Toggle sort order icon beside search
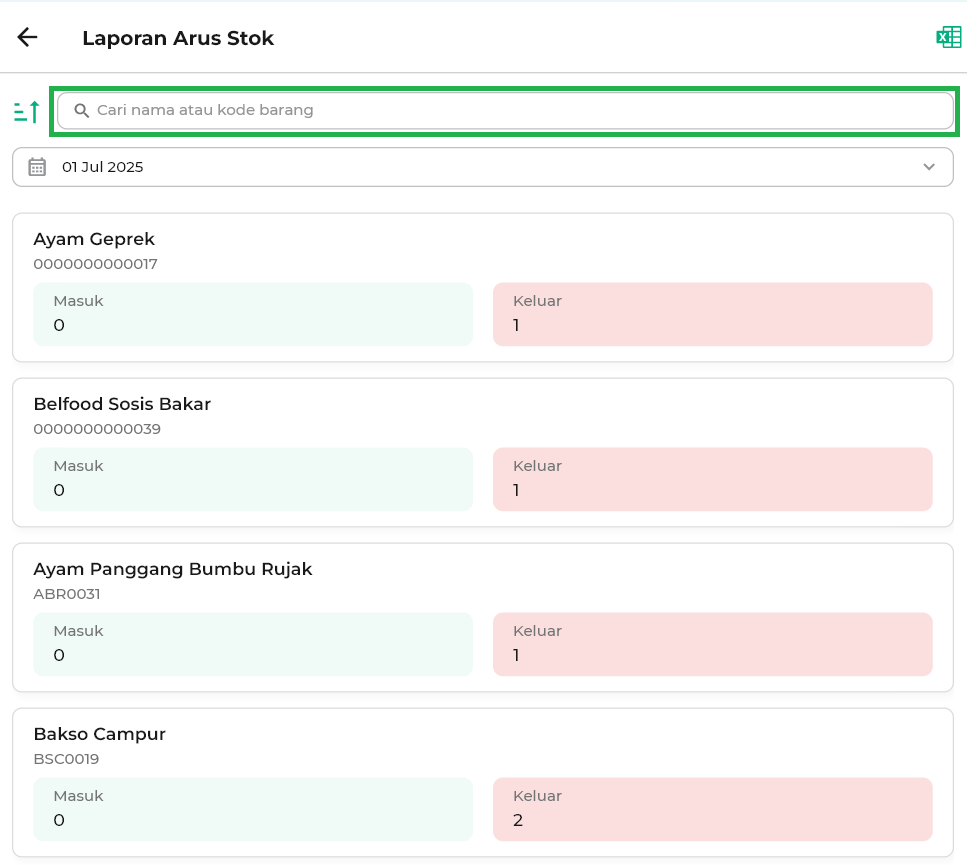Screen dimensions: 967x867 [x=27, y=111]
